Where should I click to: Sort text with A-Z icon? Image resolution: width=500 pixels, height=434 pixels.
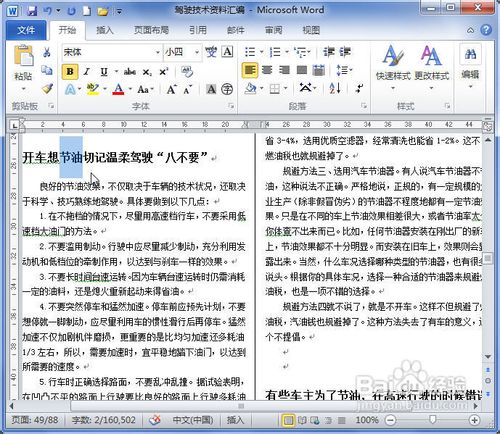tap(335, 88)
